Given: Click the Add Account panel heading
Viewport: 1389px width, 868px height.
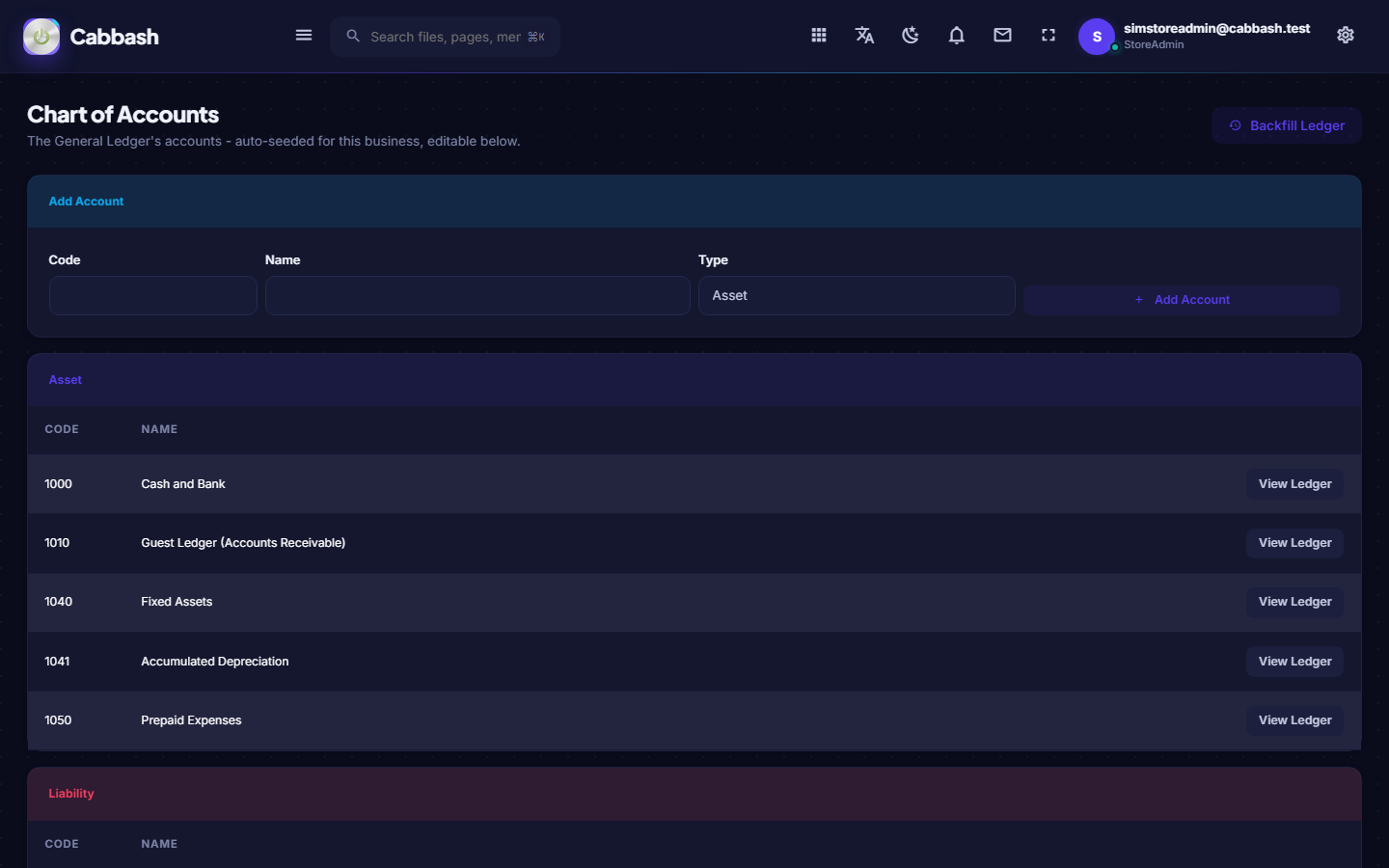Looking at the screenshot, I should (86, 202).
